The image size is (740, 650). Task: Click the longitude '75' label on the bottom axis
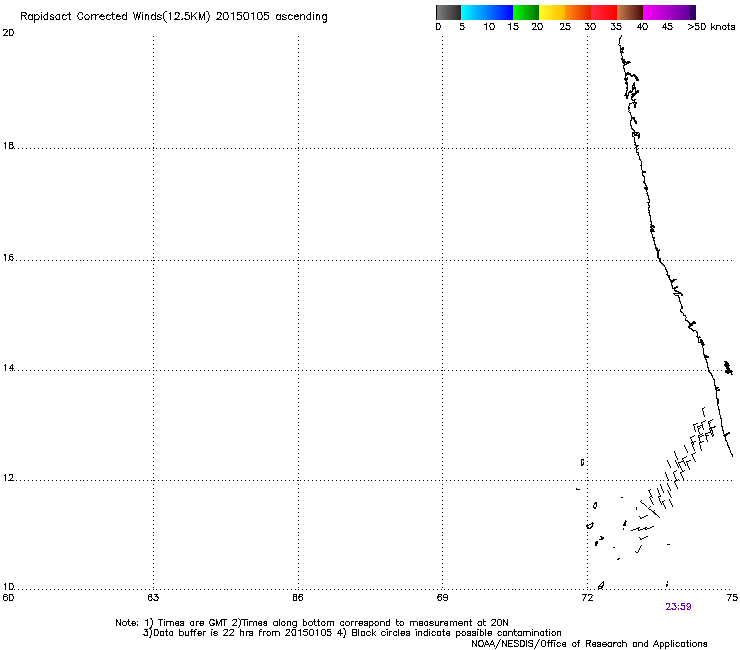(x=732, y=598)
